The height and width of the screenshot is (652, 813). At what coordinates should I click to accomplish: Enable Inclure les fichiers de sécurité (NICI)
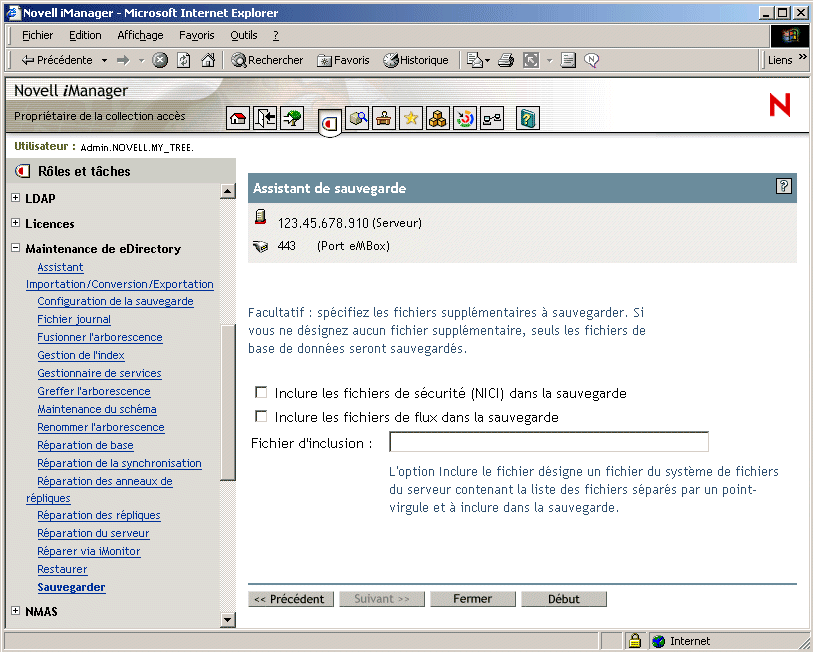point(261,392)
